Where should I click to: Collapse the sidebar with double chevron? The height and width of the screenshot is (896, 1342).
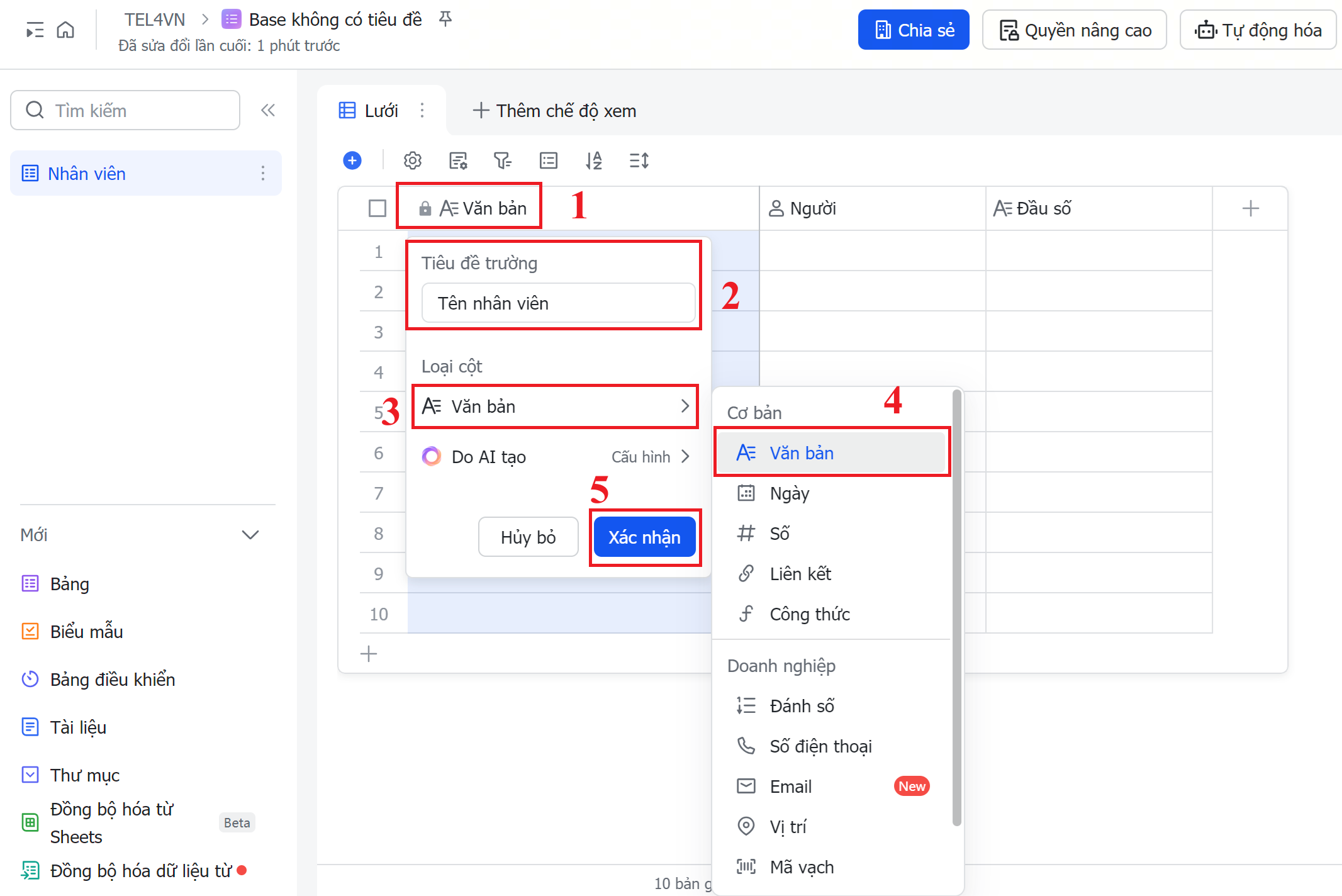(268, 110)
